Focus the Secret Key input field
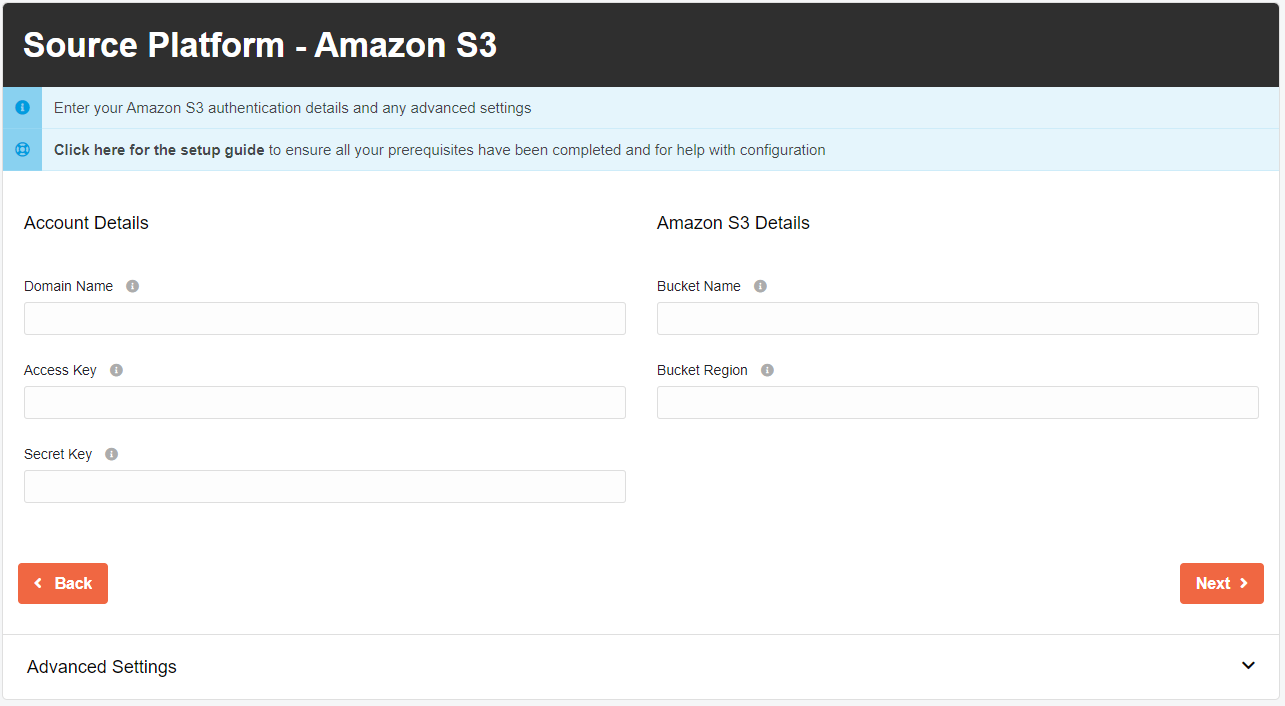Screen dimensions: 1285x706 tap(325, 486)
